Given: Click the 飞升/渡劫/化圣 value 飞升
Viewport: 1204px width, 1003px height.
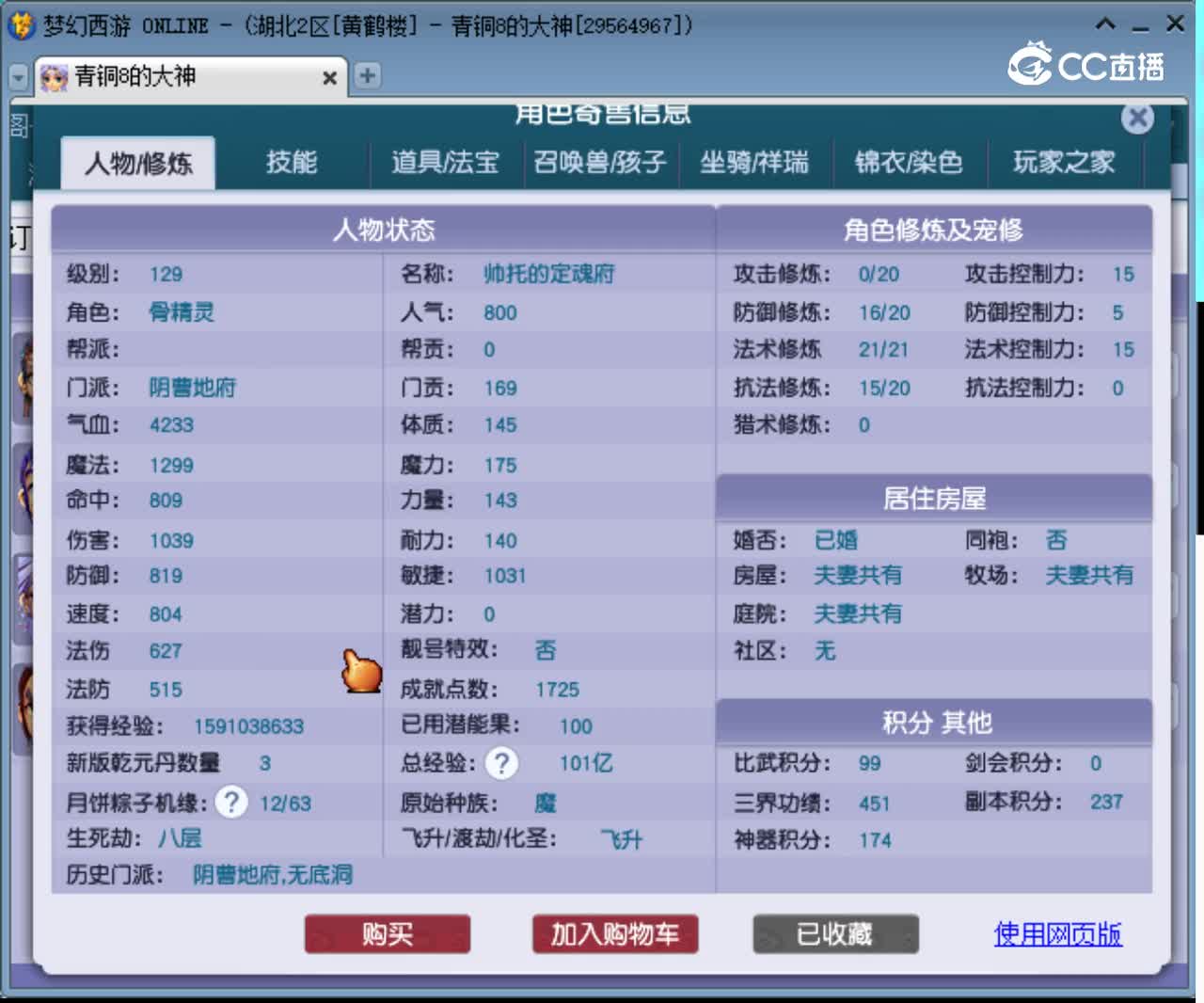Looking at the screenshot, I should [622, 839].
